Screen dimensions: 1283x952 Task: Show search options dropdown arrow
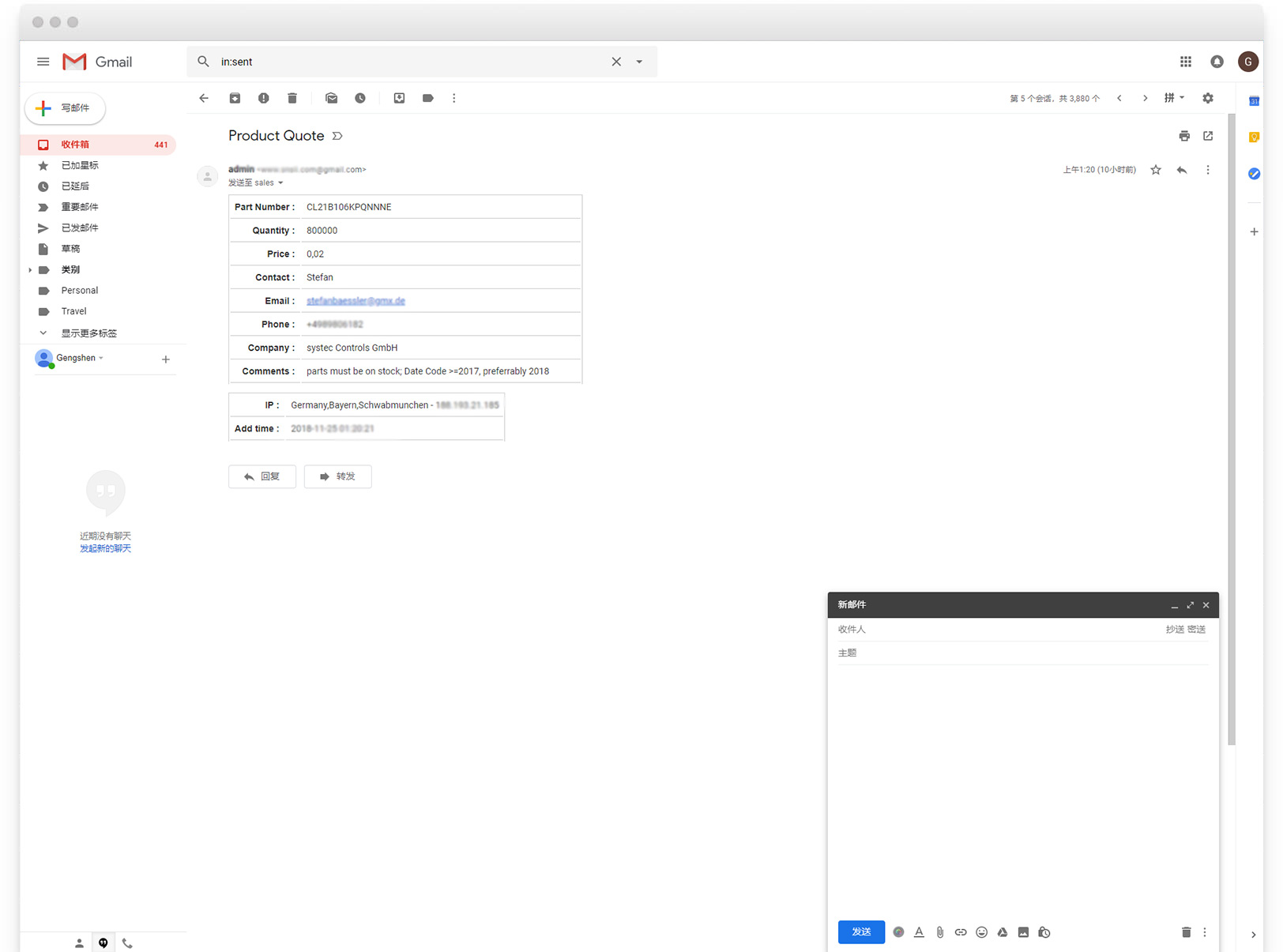click(639, 62)
